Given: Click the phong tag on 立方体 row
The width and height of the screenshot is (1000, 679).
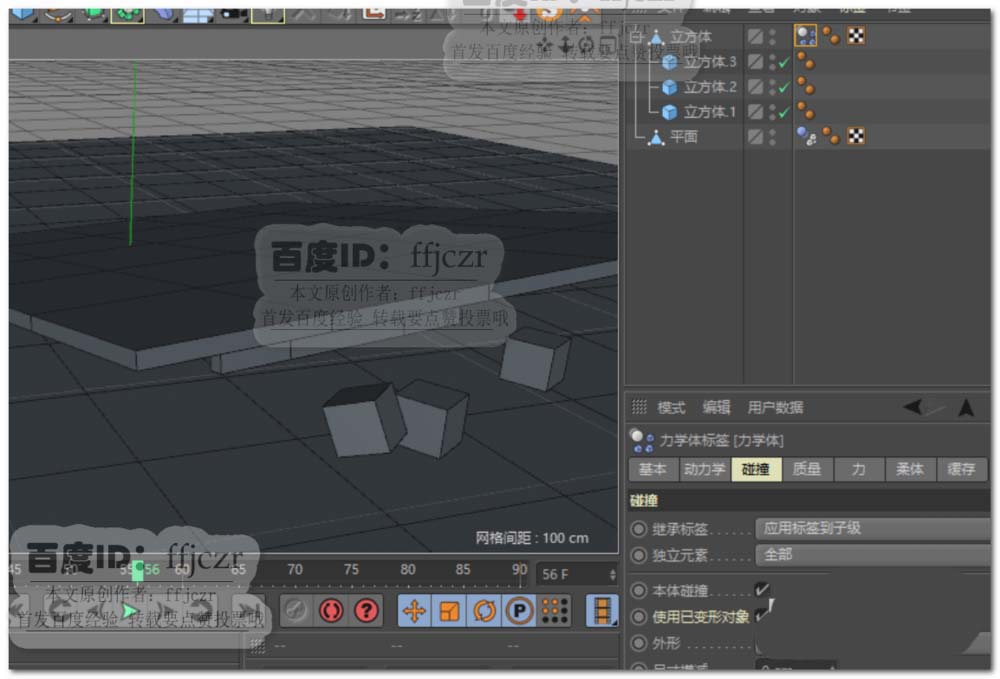Looking at the screenshot, I should (830, 36).
